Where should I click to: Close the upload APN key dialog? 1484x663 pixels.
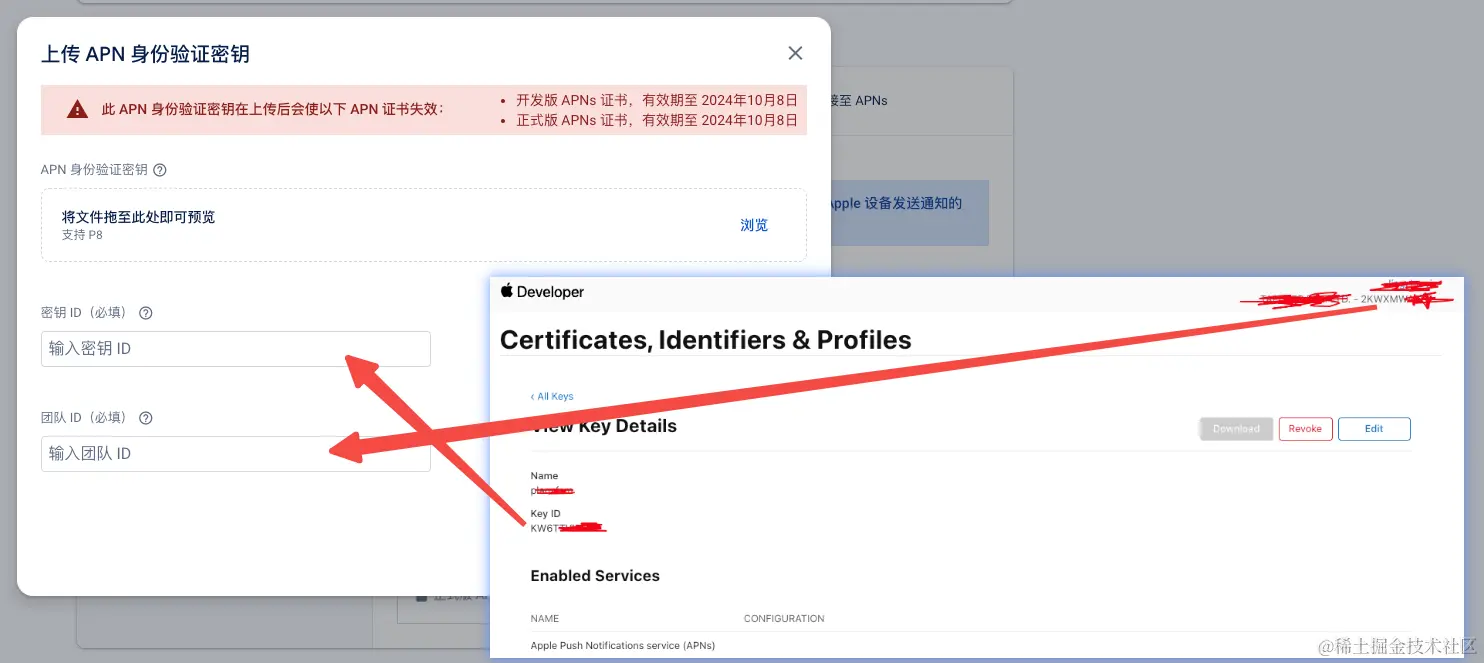pyautogui.click(x=795, y=53)
